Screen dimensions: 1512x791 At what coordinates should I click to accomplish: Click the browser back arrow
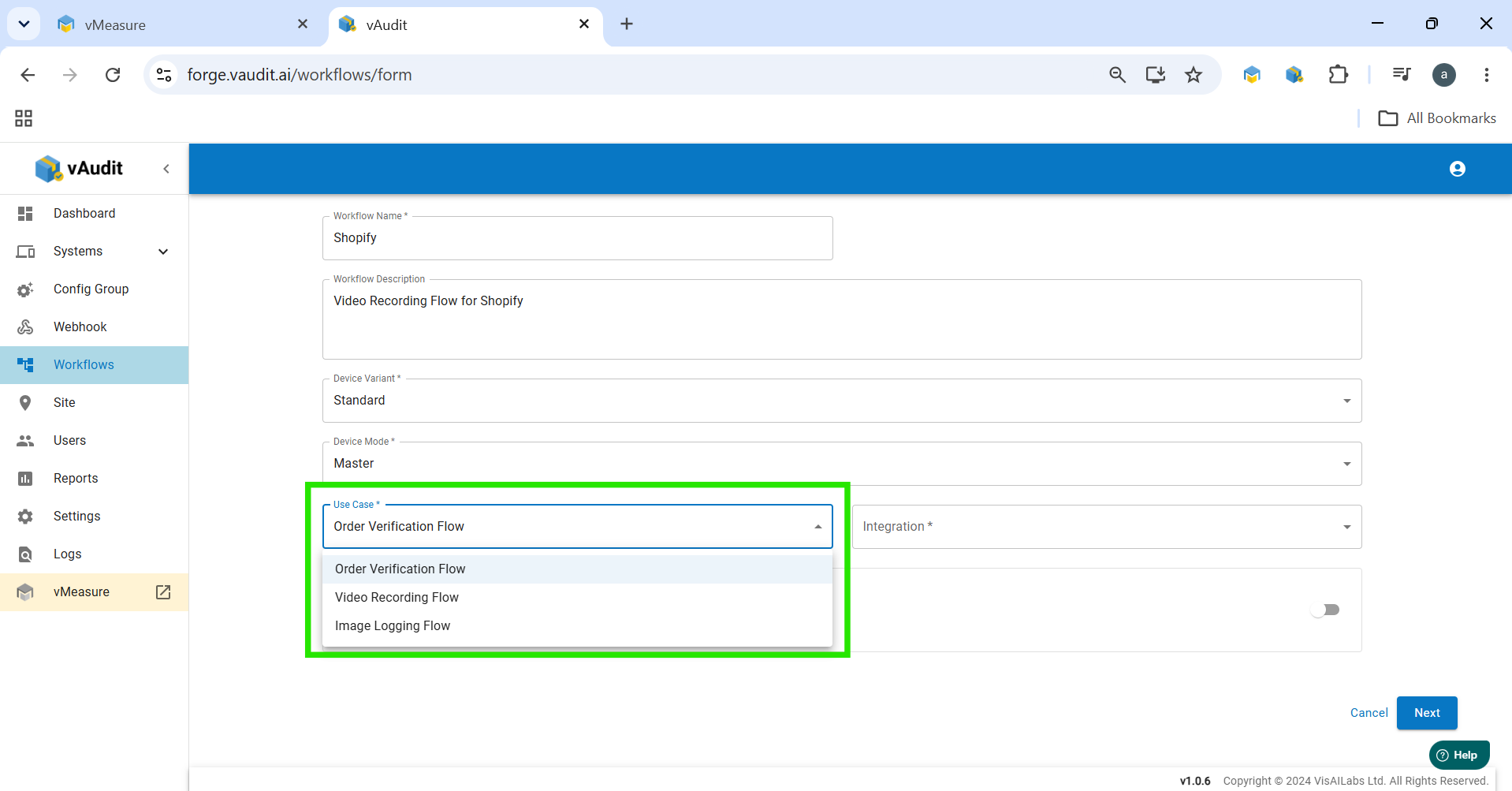click(28, 75)
